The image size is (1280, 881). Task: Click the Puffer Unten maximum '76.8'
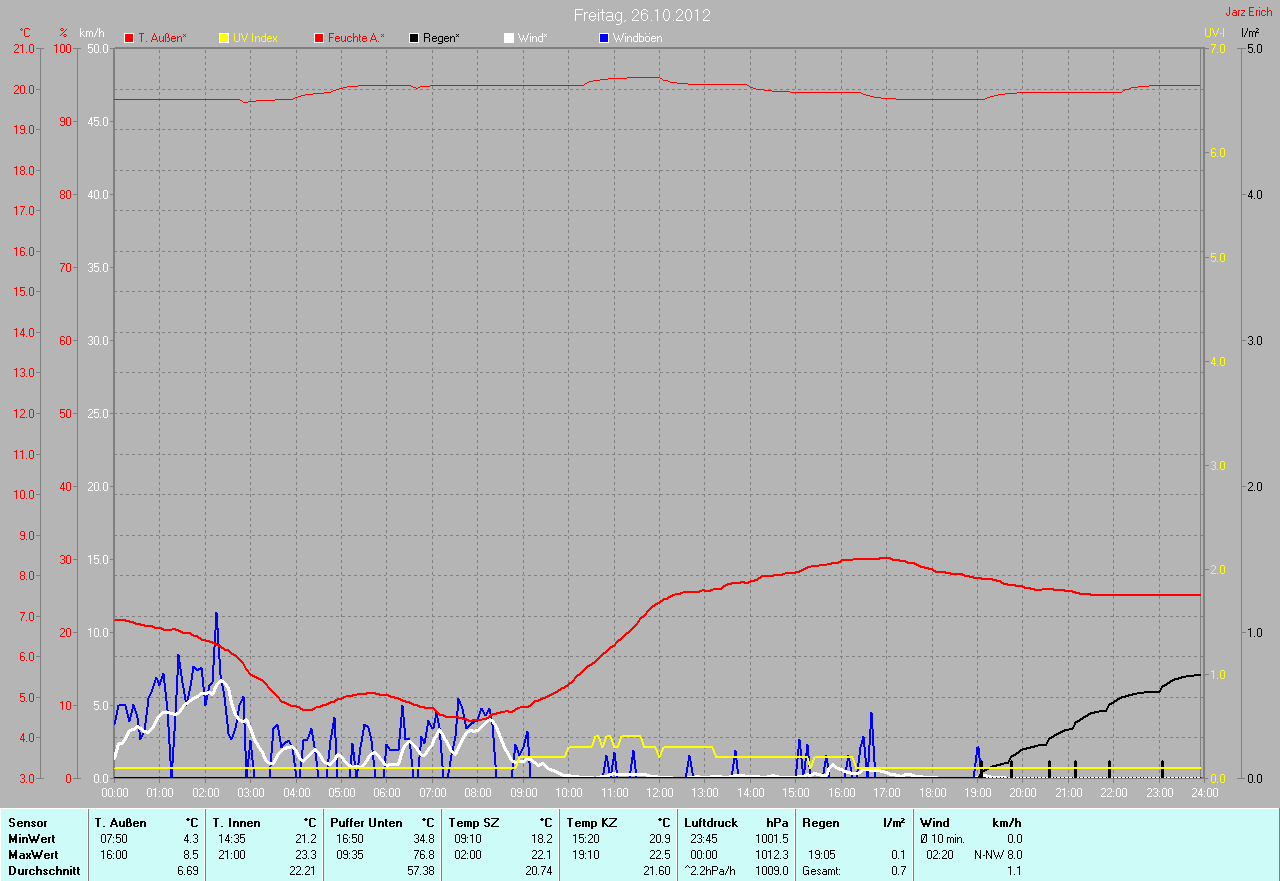423,855
